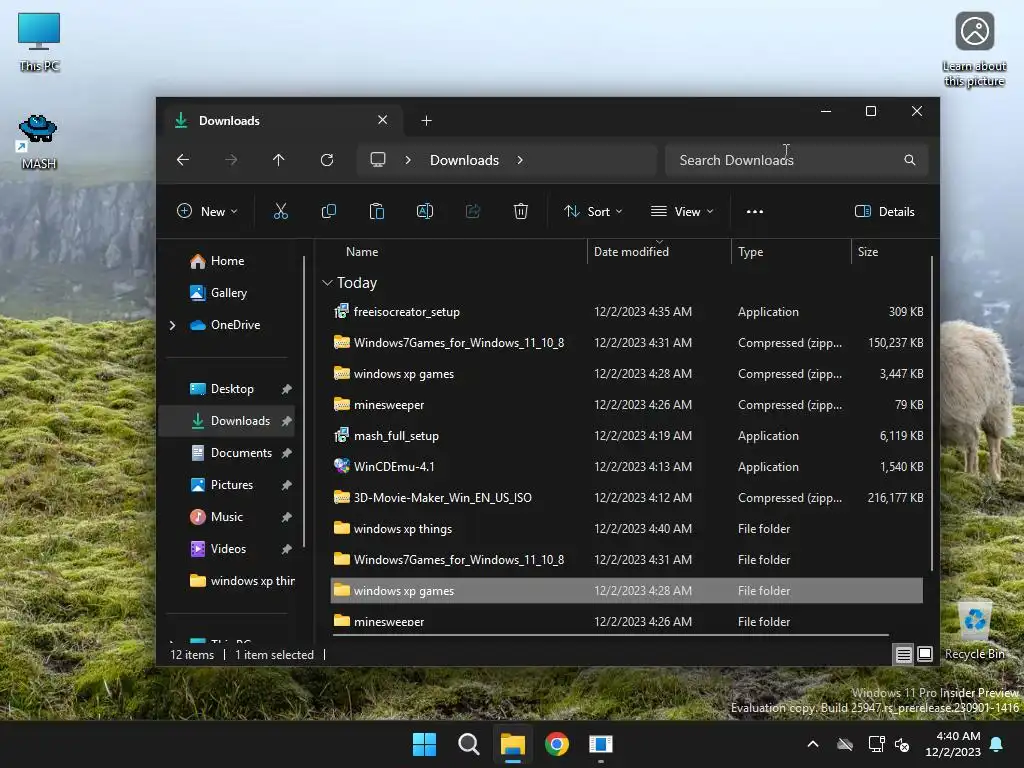Select WinCDEmu-4.1 file
The height and width of the screenshot is (768, 1024).
(627, 466)
